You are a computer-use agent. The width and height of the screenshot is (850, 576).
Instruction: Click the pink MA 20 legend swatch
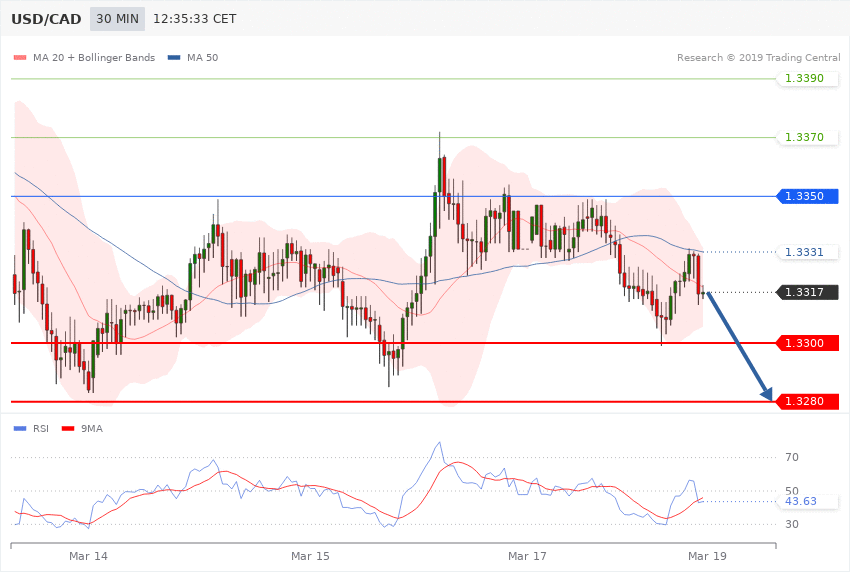(x=20, y=57)
